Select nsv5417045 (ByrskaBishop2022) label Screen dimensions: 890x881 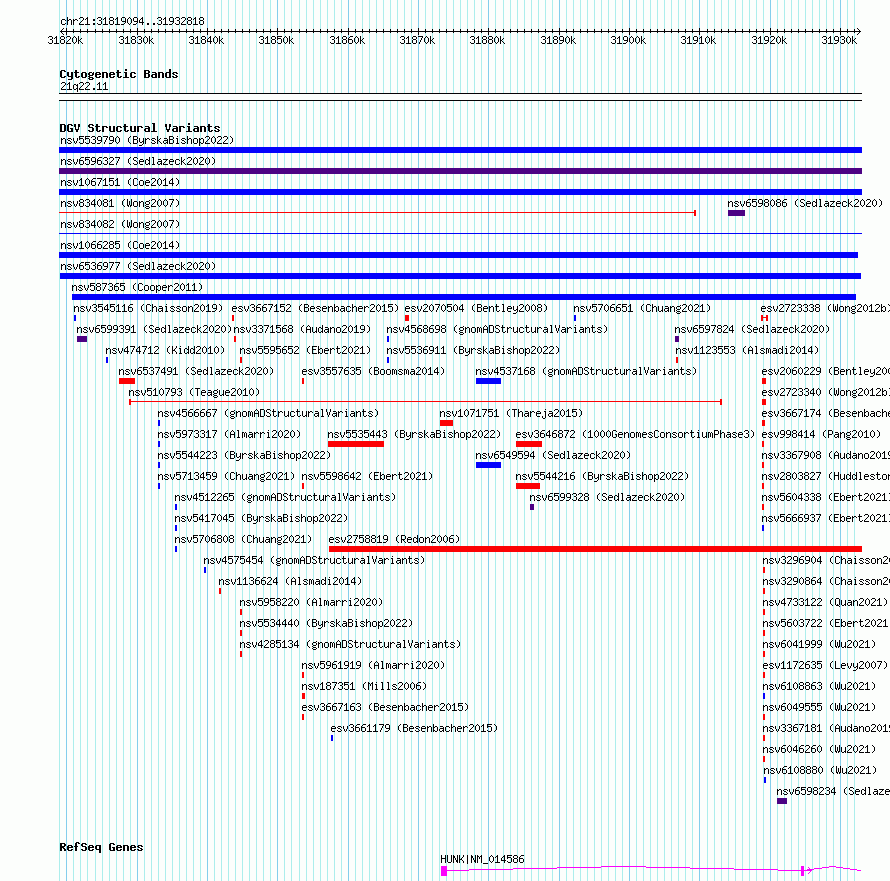pyautogui.click(x=261, y=518)
